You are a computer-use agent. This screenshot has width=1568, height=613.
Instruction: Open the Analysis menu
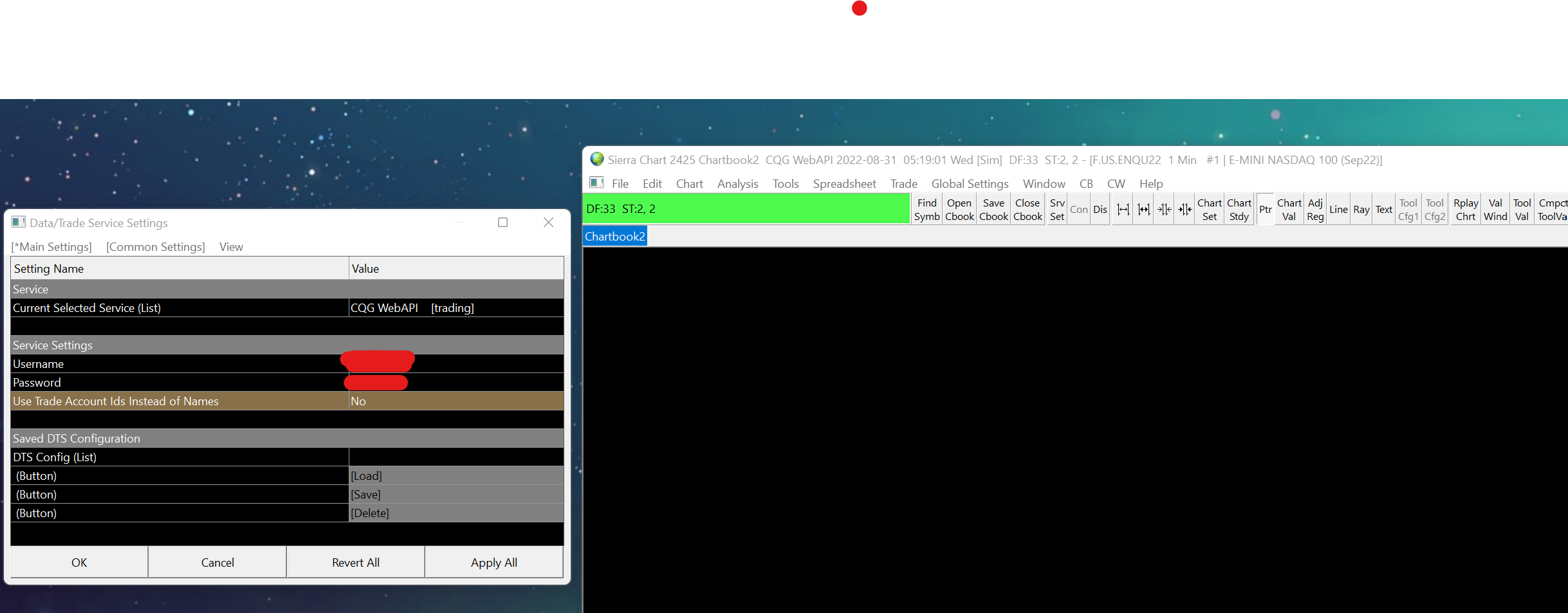coord(738,184)
